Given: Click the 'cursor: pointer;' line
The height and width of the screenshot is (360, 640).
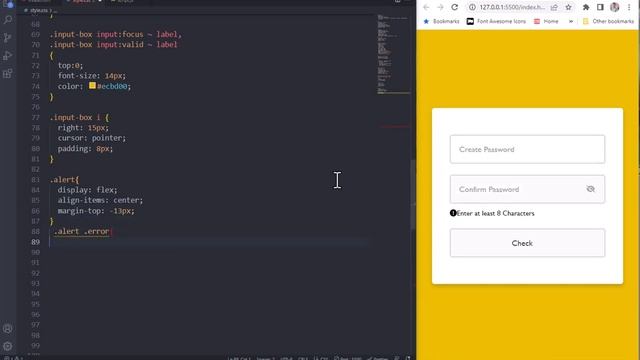Looking at the screenshot, I should pyautogui.click(x=92, y=138).
